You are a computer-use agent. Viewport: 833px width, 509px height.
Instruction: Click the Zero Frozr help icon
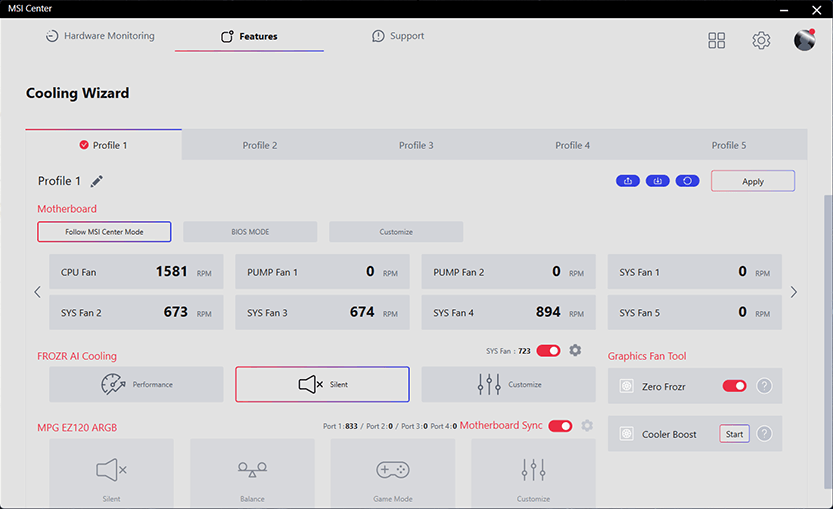pyautogui.click(x=764, y=386)
